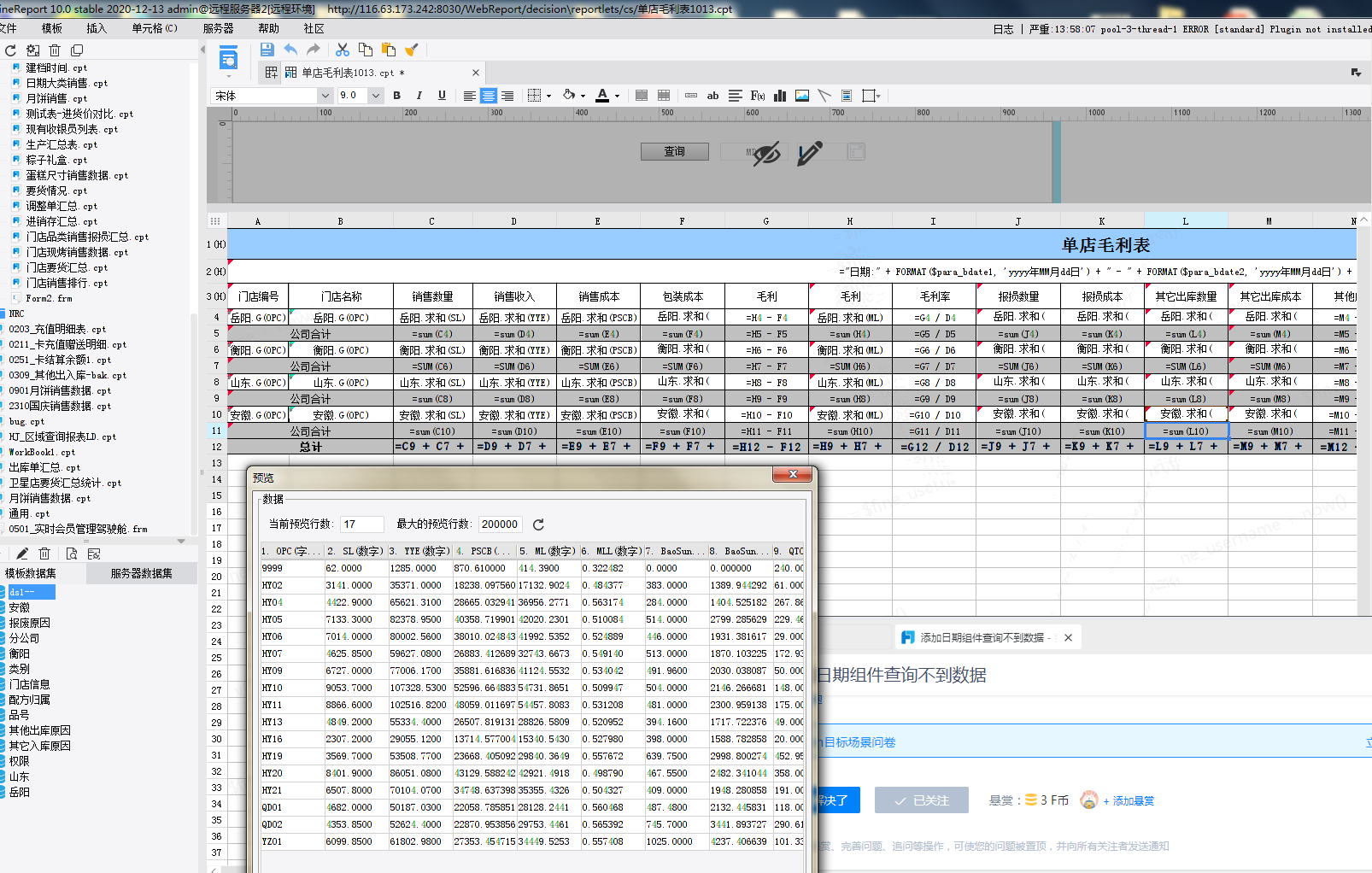Paste from clipboard

389,50
